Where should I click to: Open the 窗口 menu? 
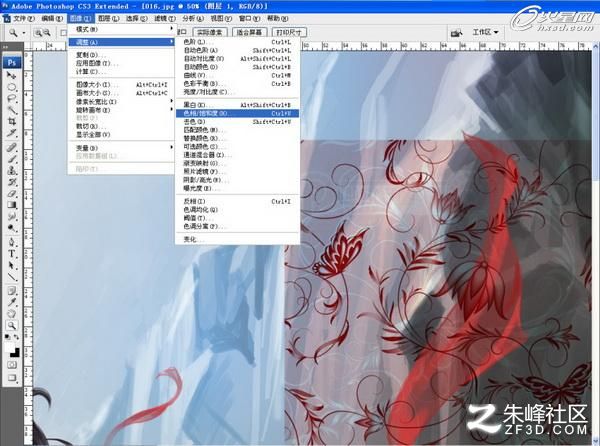tap(249, 18)
